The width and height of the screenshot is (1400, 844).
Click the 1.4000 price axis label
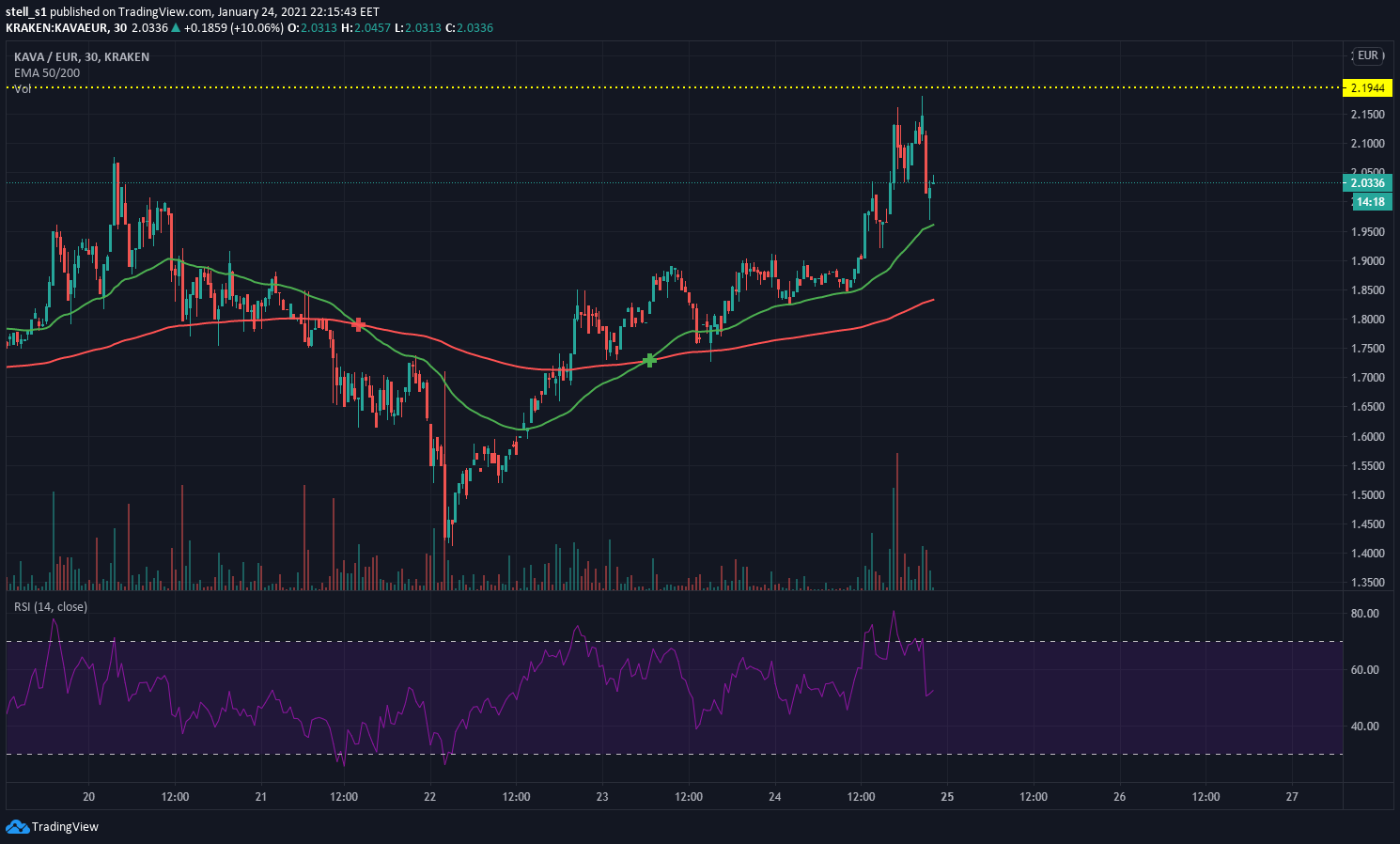(x=1367, y=554)
